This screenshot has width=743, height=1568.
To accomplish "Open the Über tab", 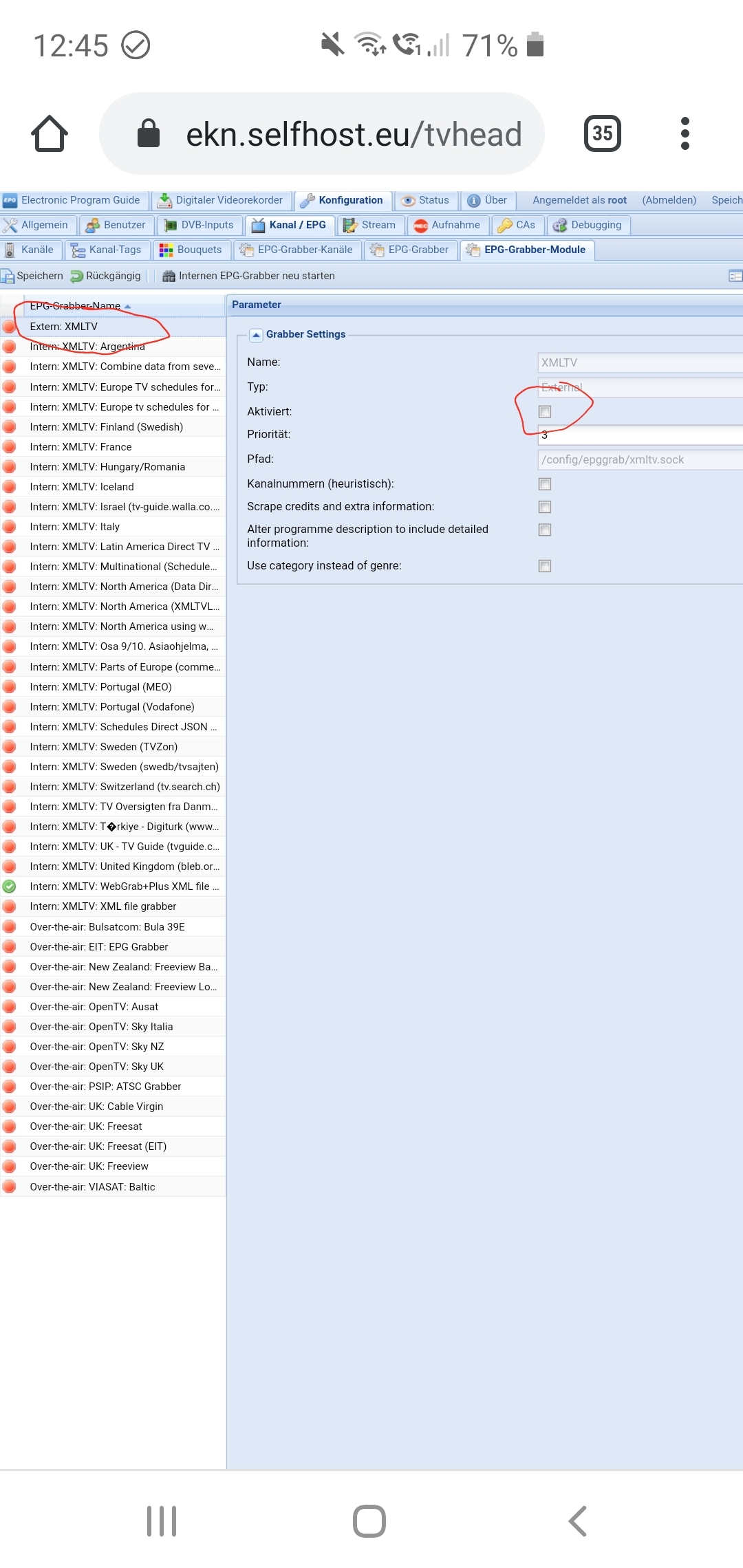I will click(x=488, y=200).
